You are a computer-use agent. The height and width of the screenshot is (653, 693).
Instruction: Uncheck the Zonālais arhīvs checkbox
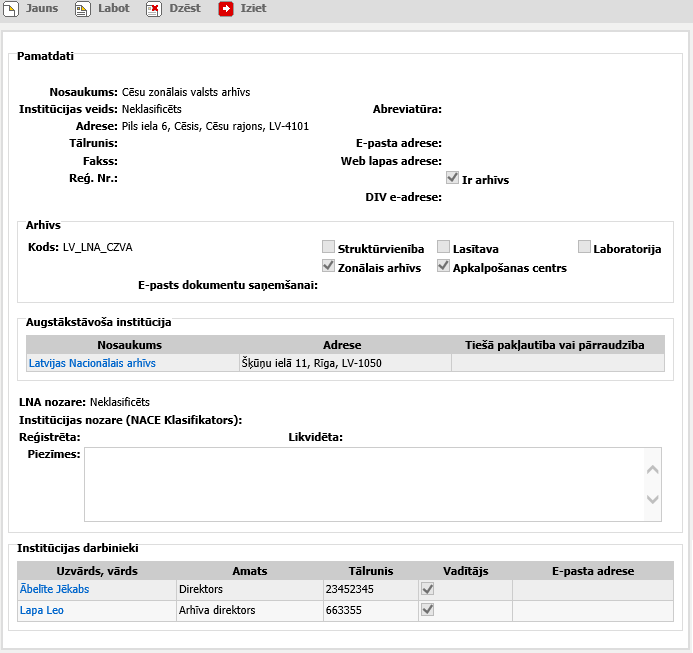[x=328, y=267]
